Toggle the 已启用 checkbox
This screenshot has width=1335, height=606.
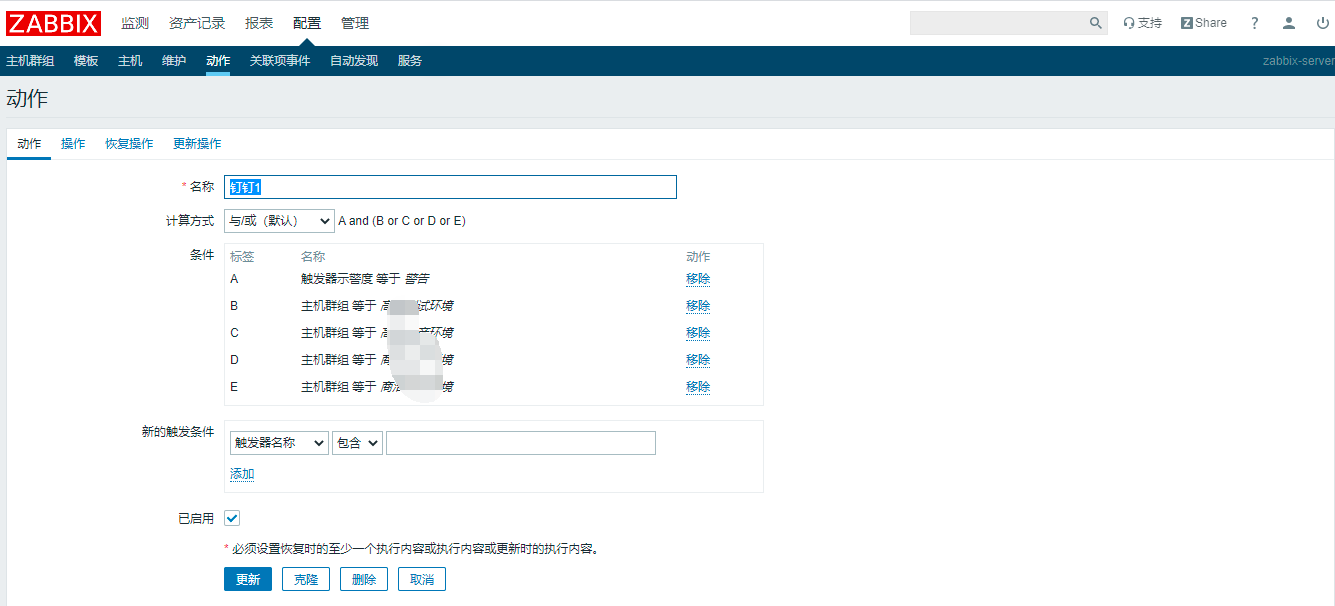pyautogui.click(x=232, y=518)
